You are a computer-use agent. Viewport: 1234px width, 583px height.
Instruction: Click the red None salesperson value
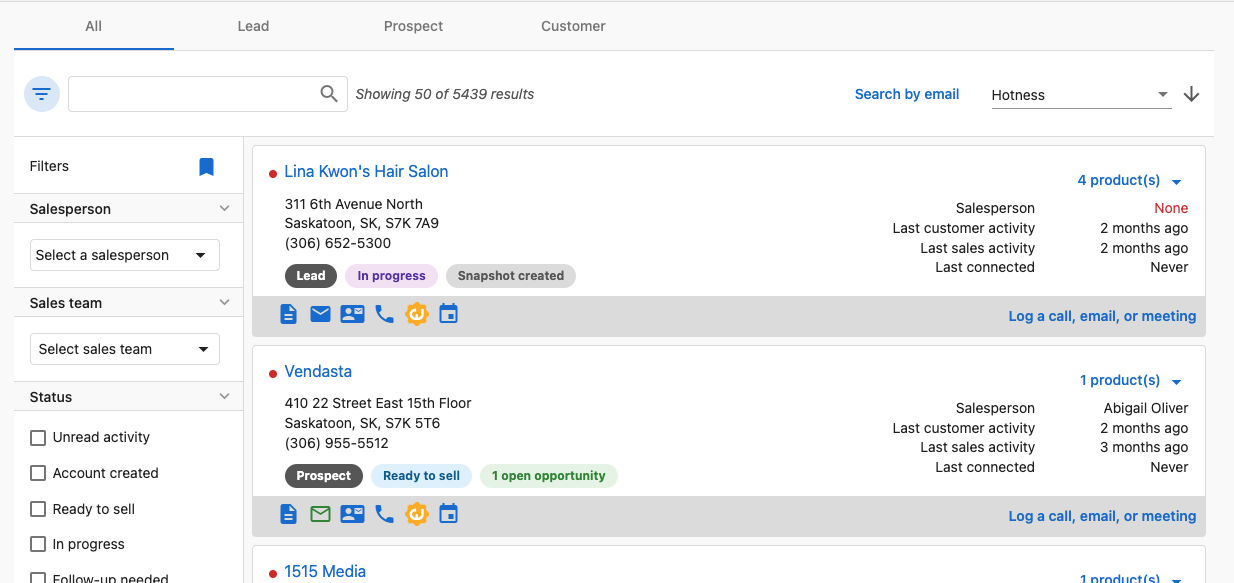pyautogui.click(x=1171, y=208)
